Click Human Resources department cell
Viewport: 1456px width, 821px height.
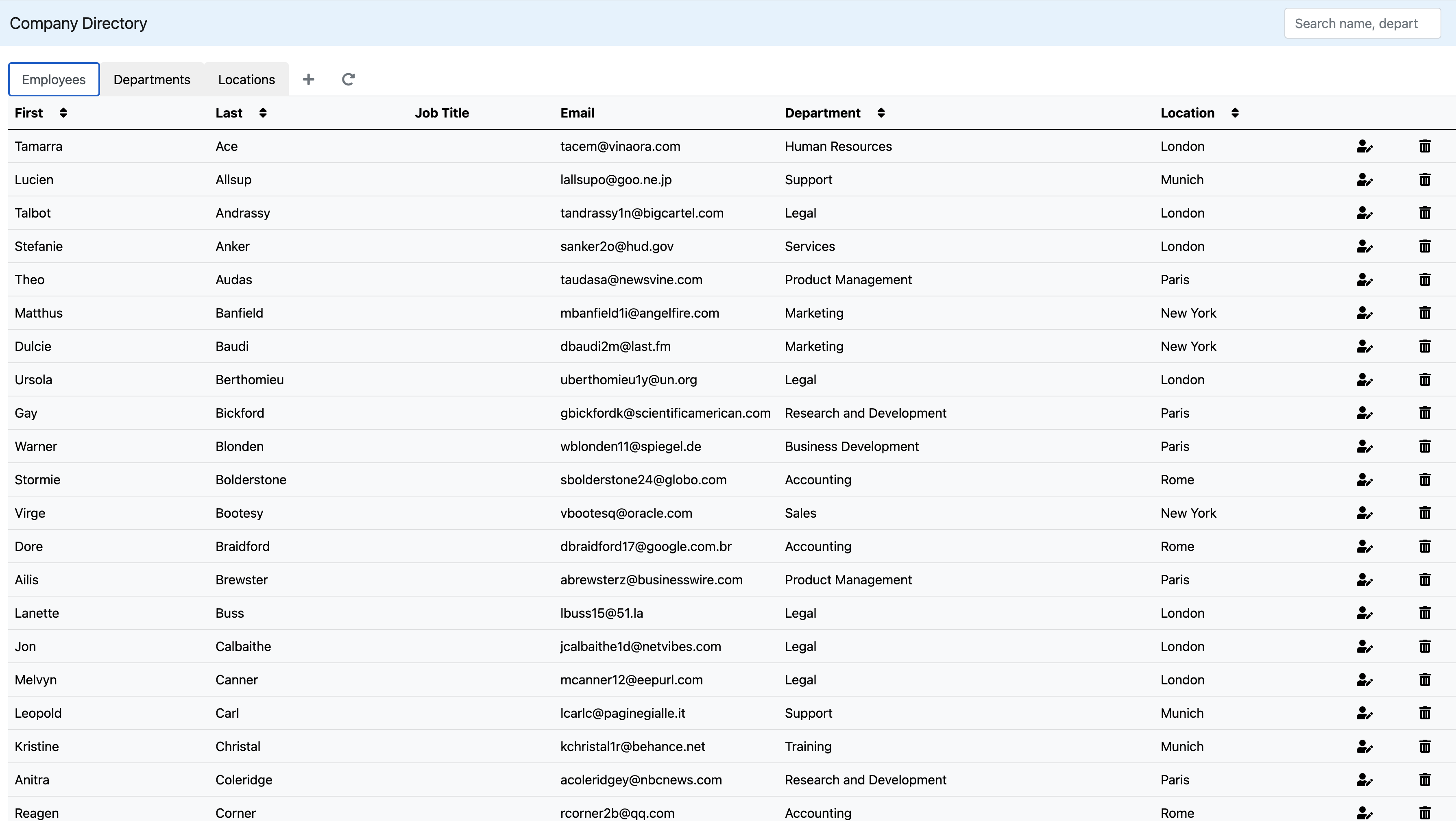[838, 146]
